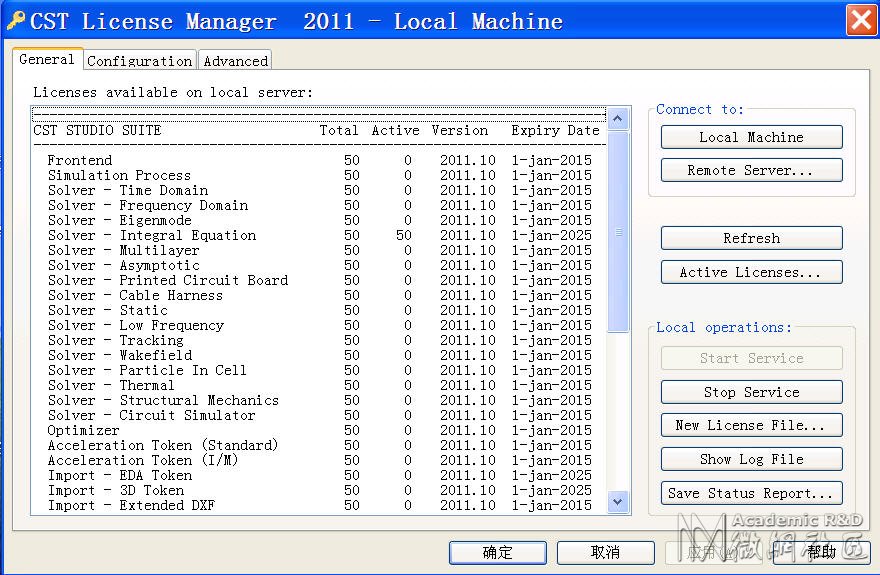Screen dimensions: 880x575
Task: Click the scroll up arrow of license list
Action: coord(618,118)
